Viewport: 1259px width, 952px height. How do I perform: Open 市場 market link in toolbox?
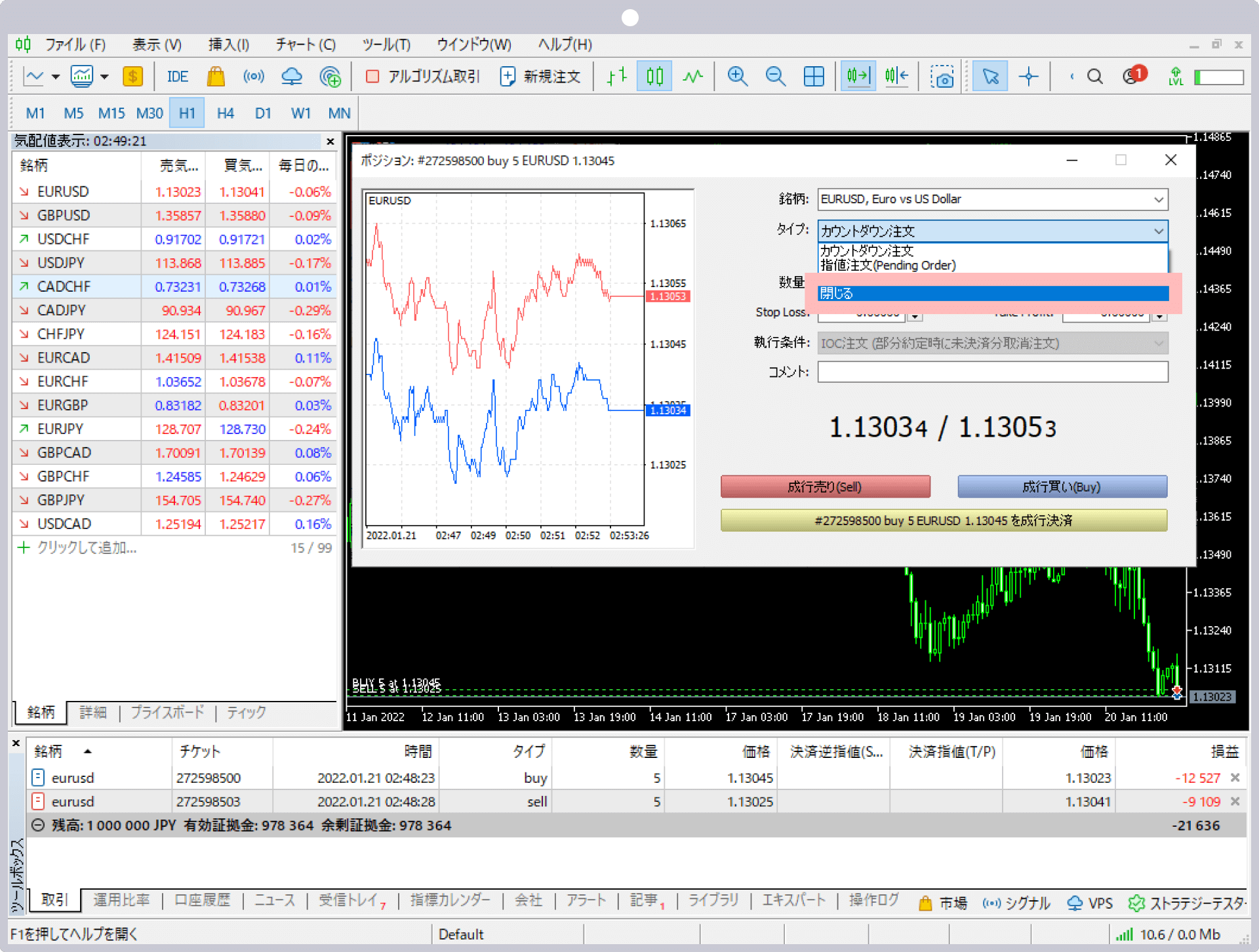[943, 903]
